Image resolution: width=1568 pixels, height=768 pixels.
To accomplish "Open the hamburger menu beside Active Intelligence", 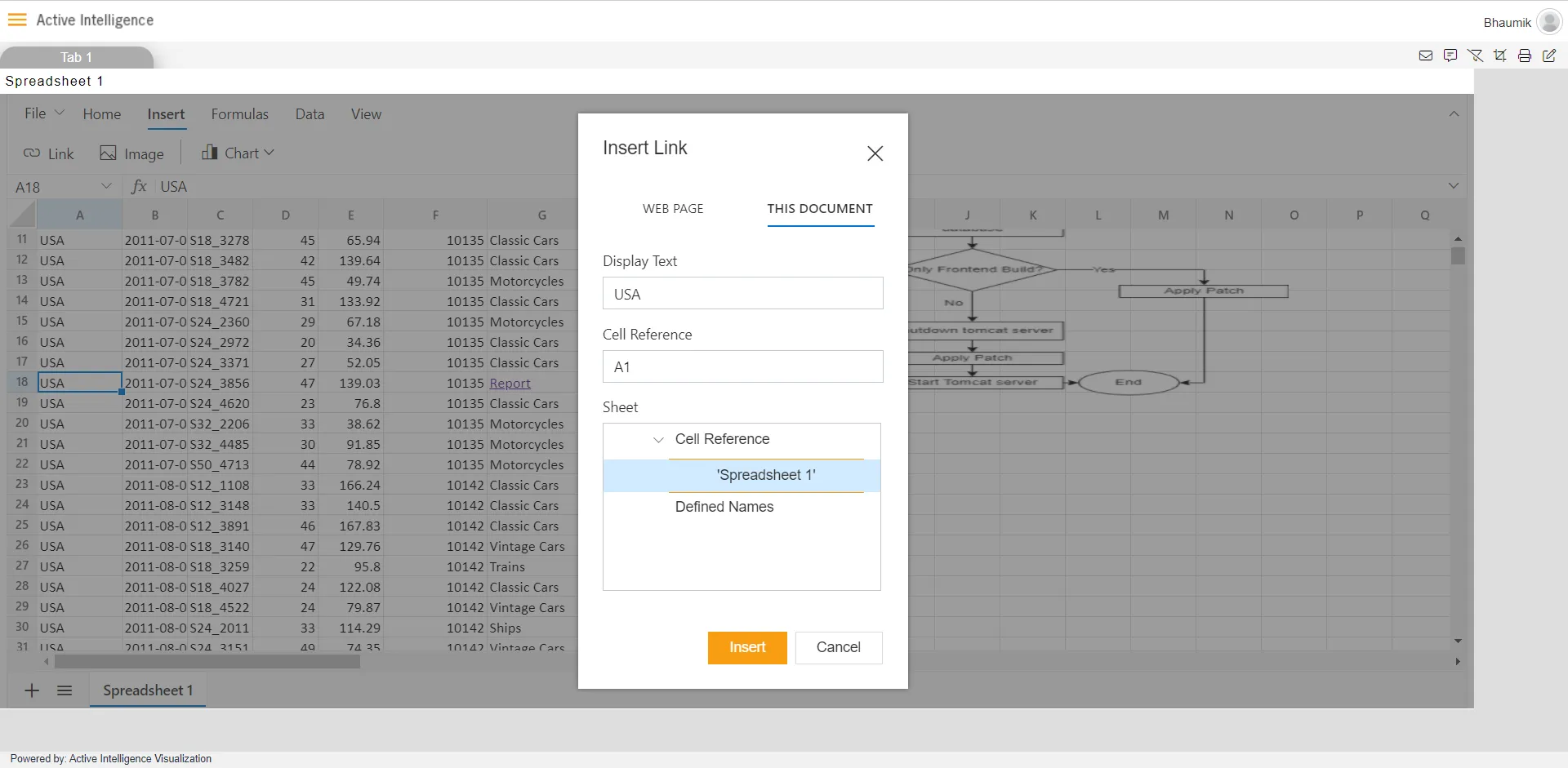I will 17,20.
